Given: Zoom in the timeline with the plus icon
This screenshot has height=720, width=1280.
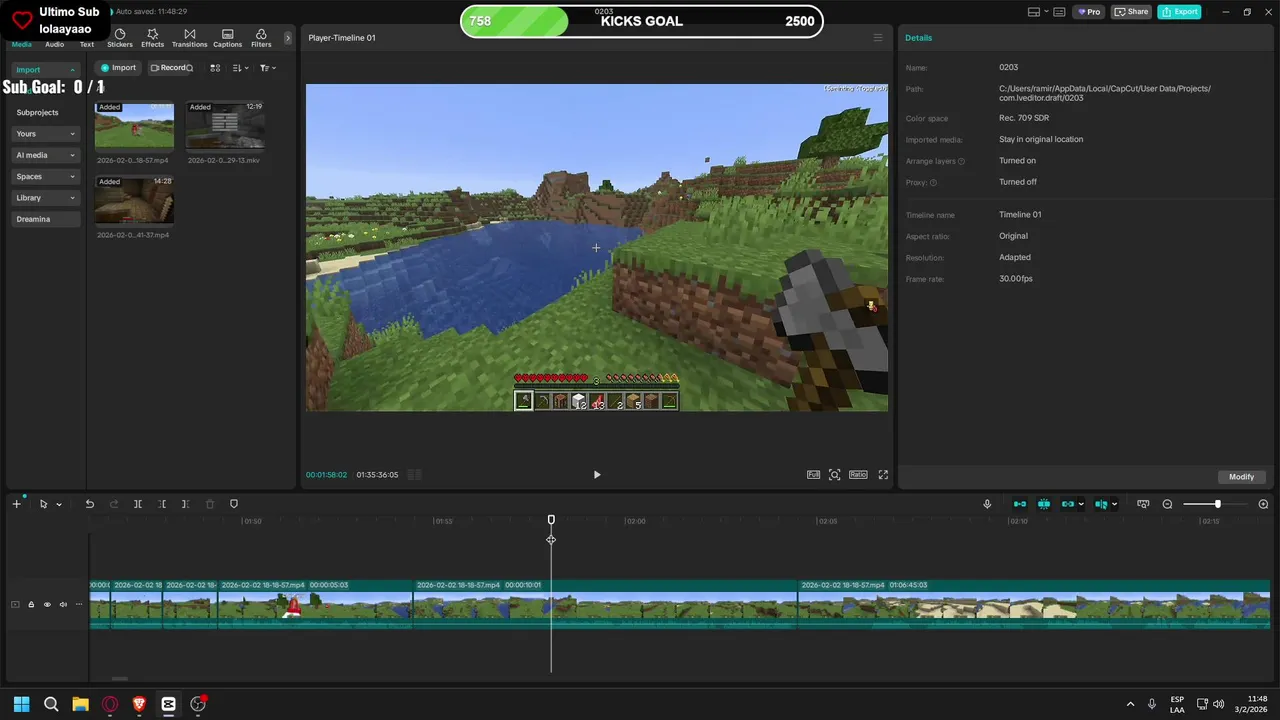Looking at the screenshot, I should [1263, 504].
